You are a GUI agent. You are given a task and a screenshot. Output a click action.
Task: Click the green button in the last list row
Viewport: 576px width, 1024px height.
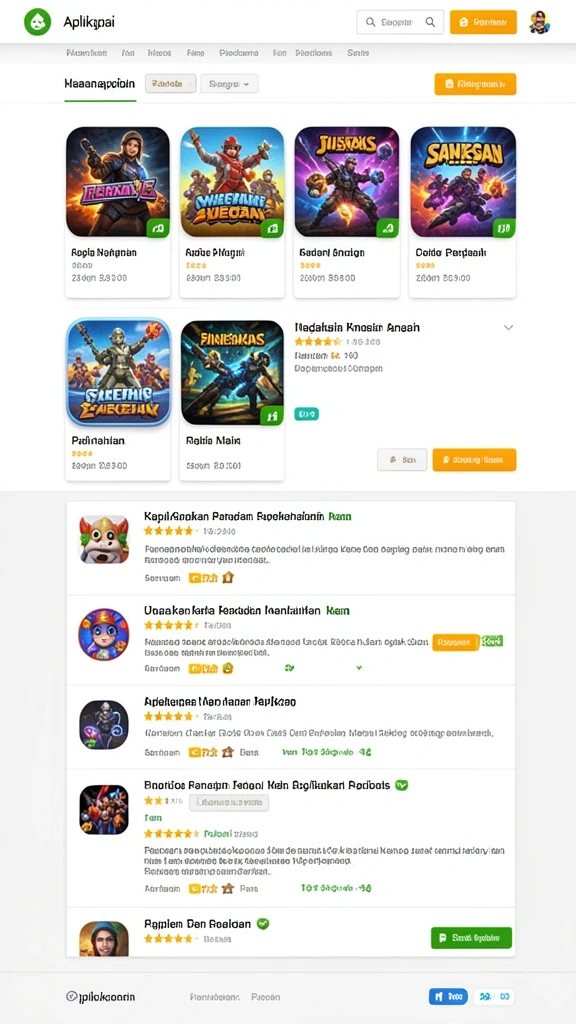click(x=472, y=938)
